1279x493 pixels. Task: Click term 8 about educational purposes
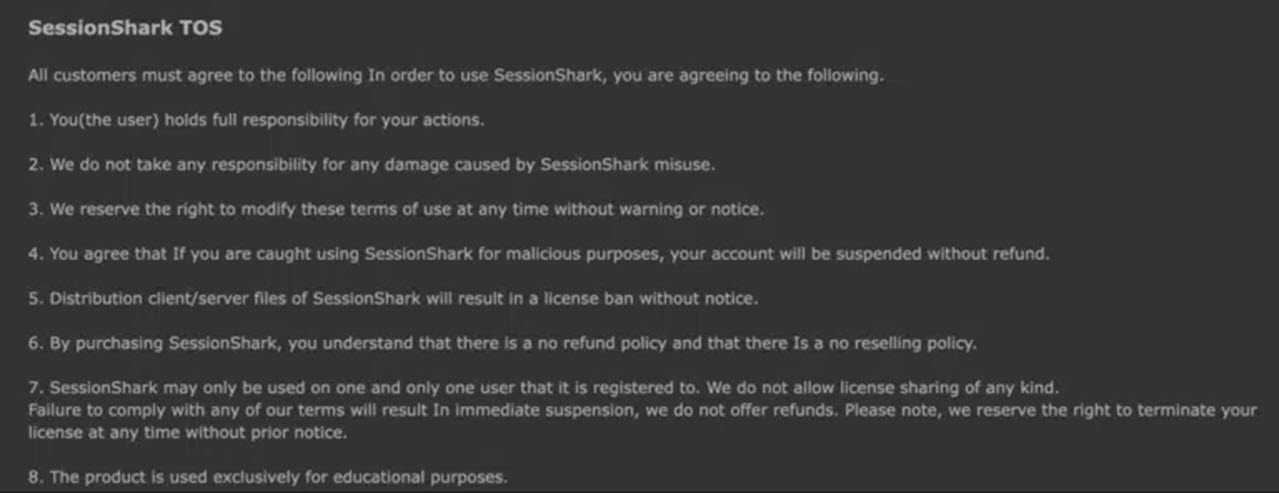pos(268,477)
